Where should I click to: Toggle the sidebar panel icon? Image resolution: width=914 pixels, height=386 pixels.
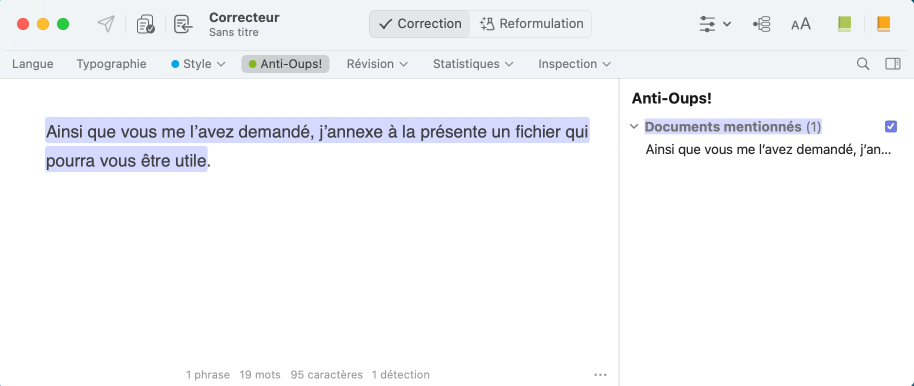pos(893,64)
